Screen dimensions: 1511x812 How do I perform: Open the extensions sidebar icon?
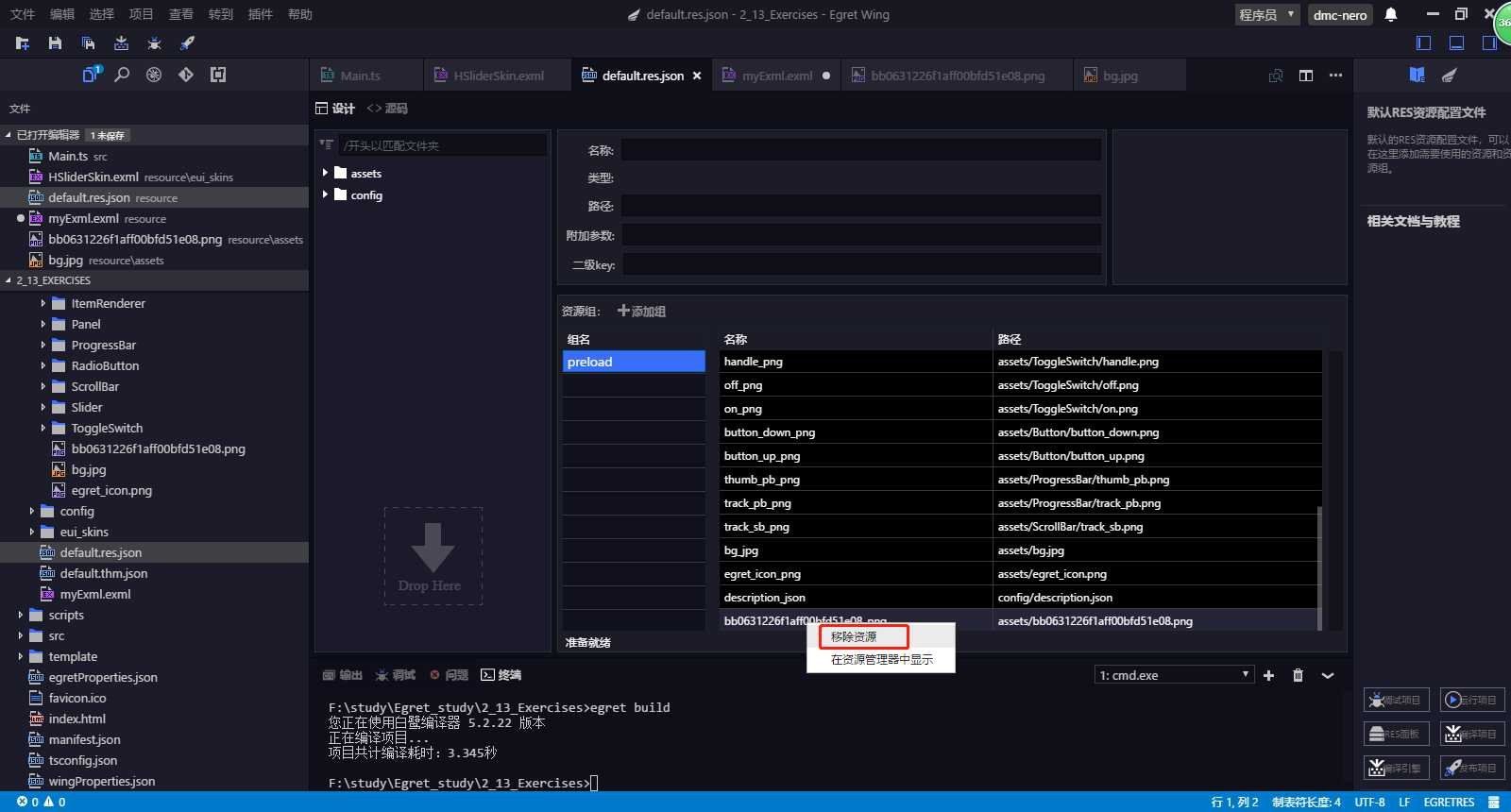218,75
